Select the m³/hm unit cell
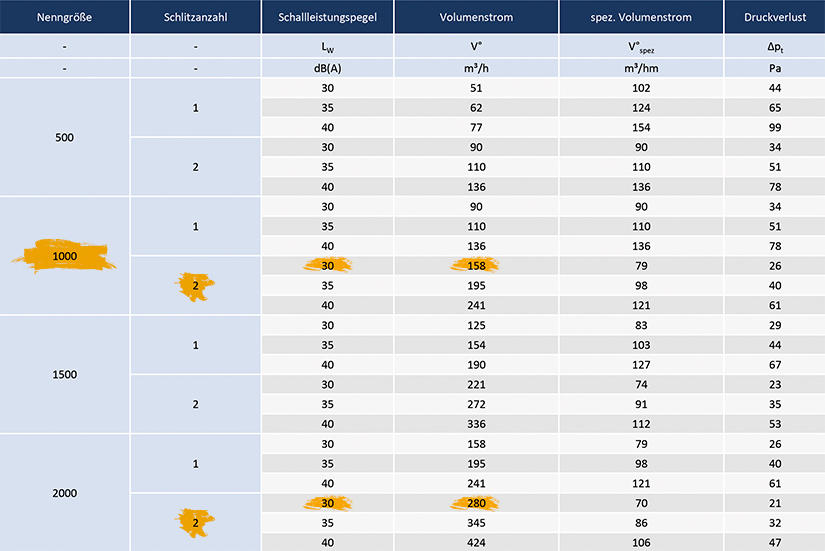Viewport: 825px width, 551px height. [640, 68]
